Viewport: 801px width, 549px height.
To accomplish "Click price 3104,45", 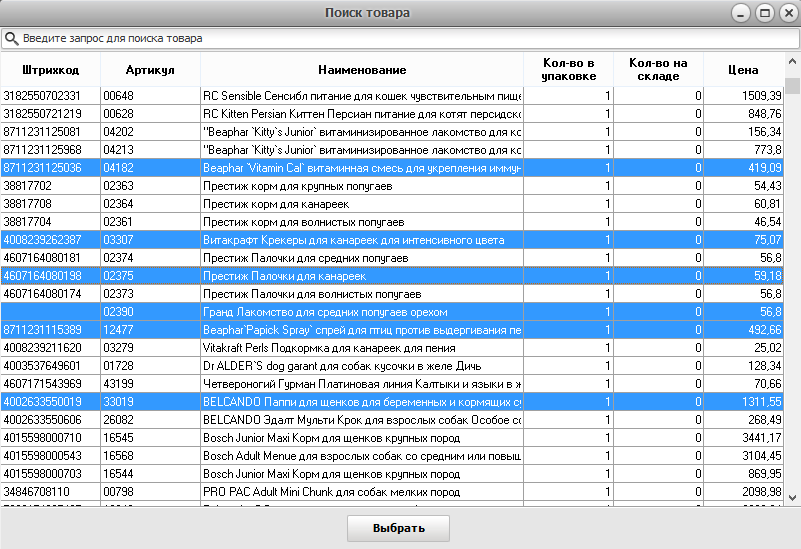I will 762,456.
